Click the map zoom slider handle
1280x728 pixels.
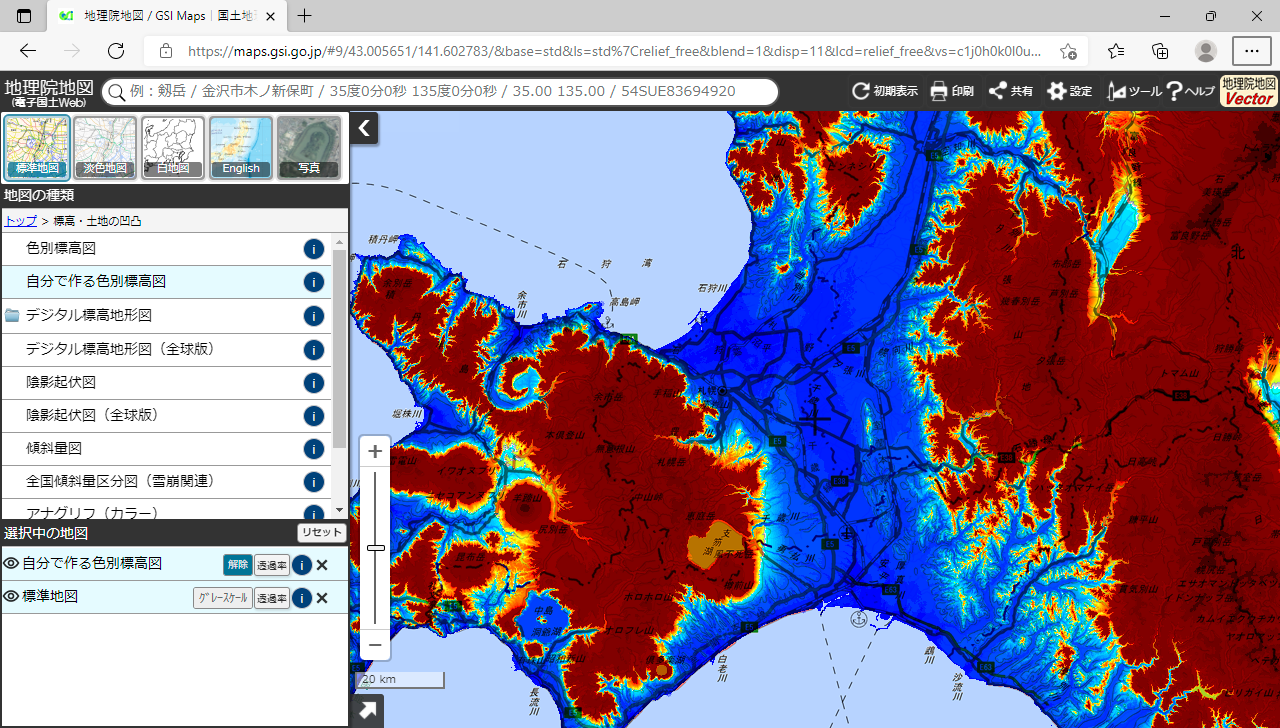coord(376,548)
